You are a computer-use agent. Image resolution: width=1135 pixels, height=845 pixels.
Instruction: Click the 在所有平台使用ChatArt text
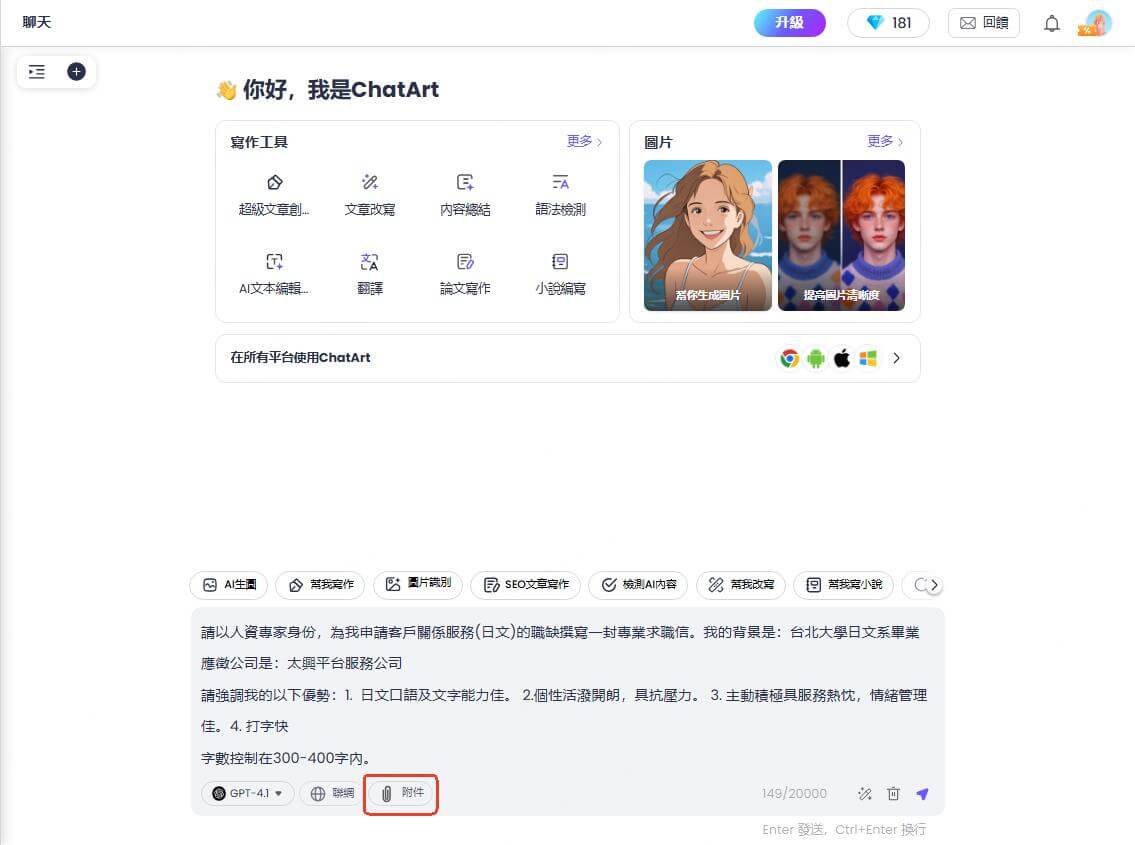click(x=300, y=358)
